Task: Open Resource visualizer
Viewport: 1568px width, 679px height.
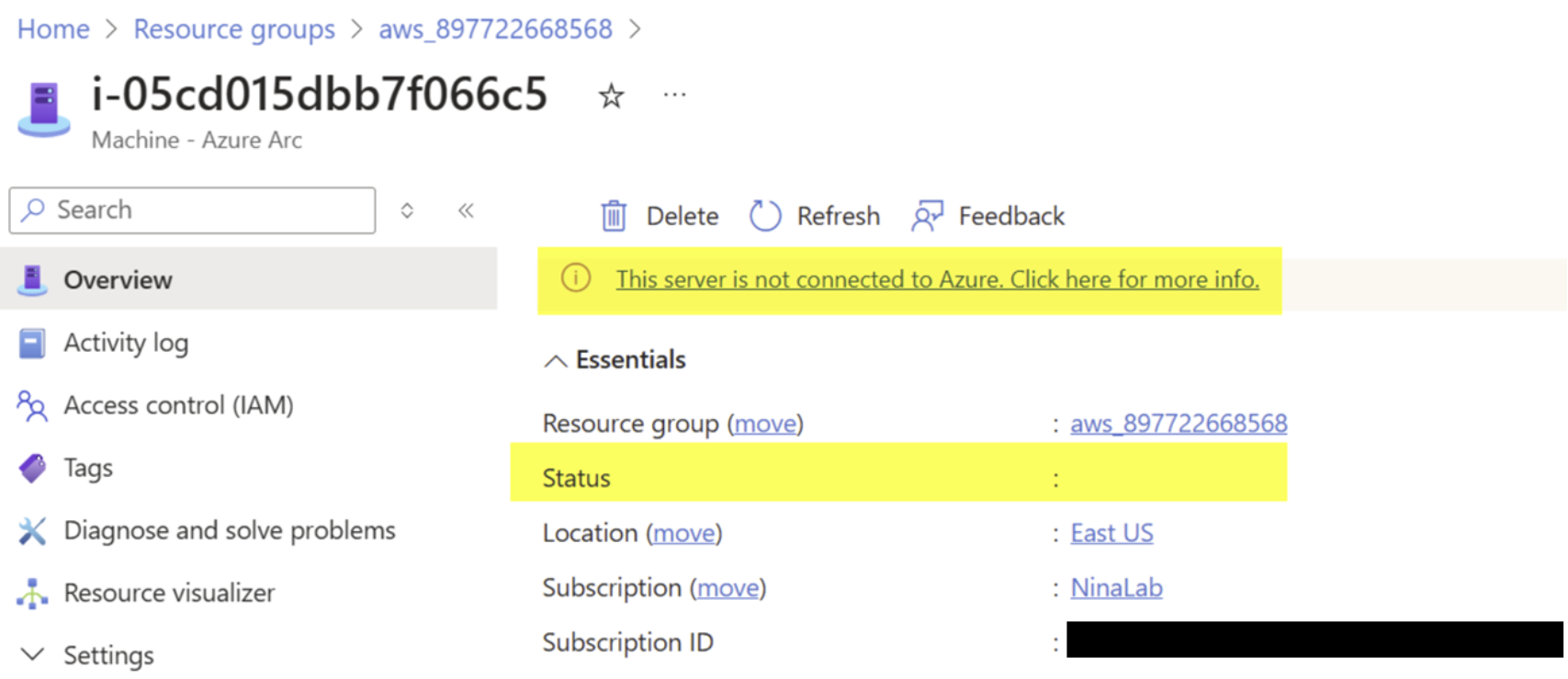Action: pyautogui.click(x=169, y=594)
